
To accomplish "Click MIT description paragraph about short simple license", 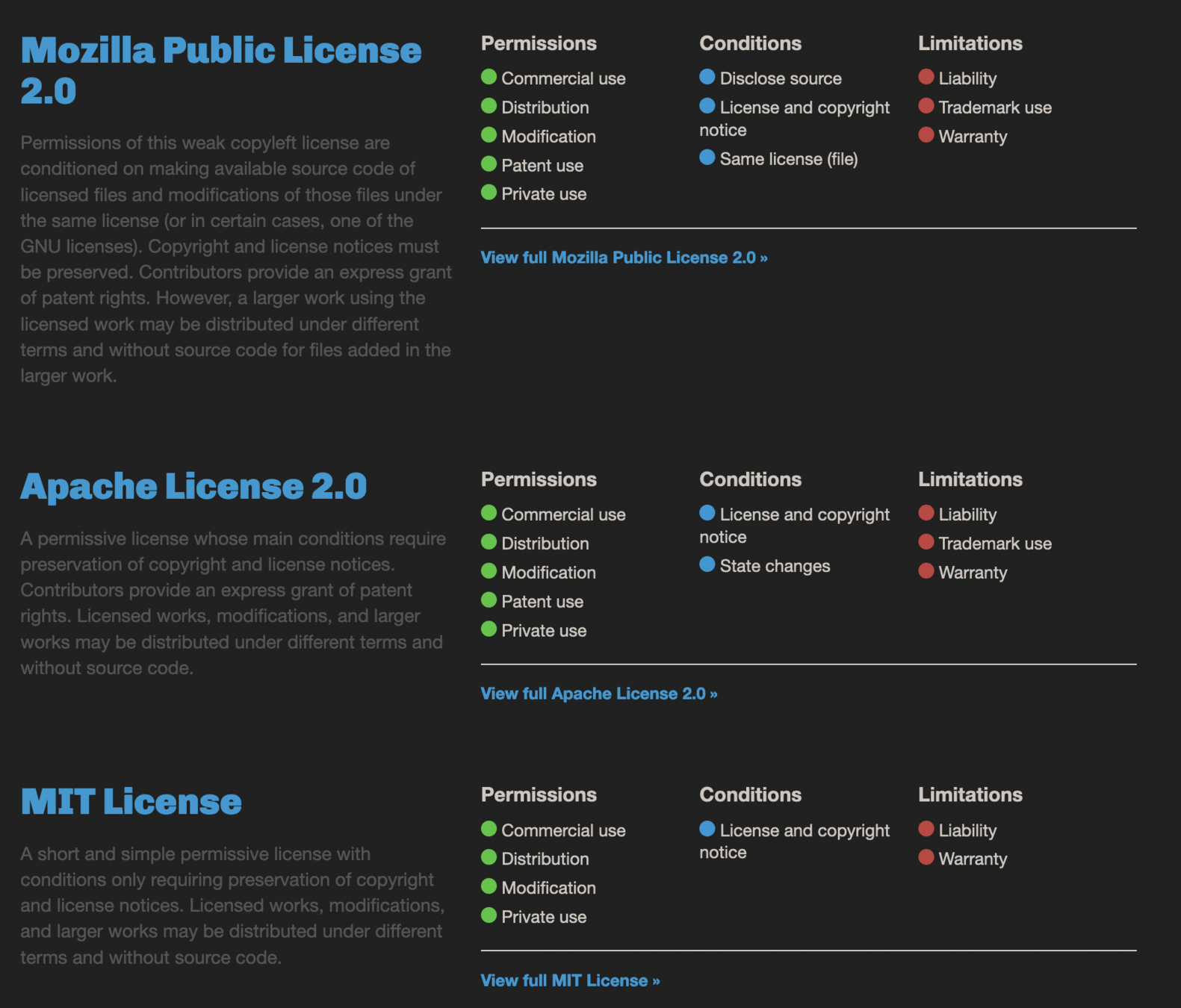I will click(x=232, y=906).
